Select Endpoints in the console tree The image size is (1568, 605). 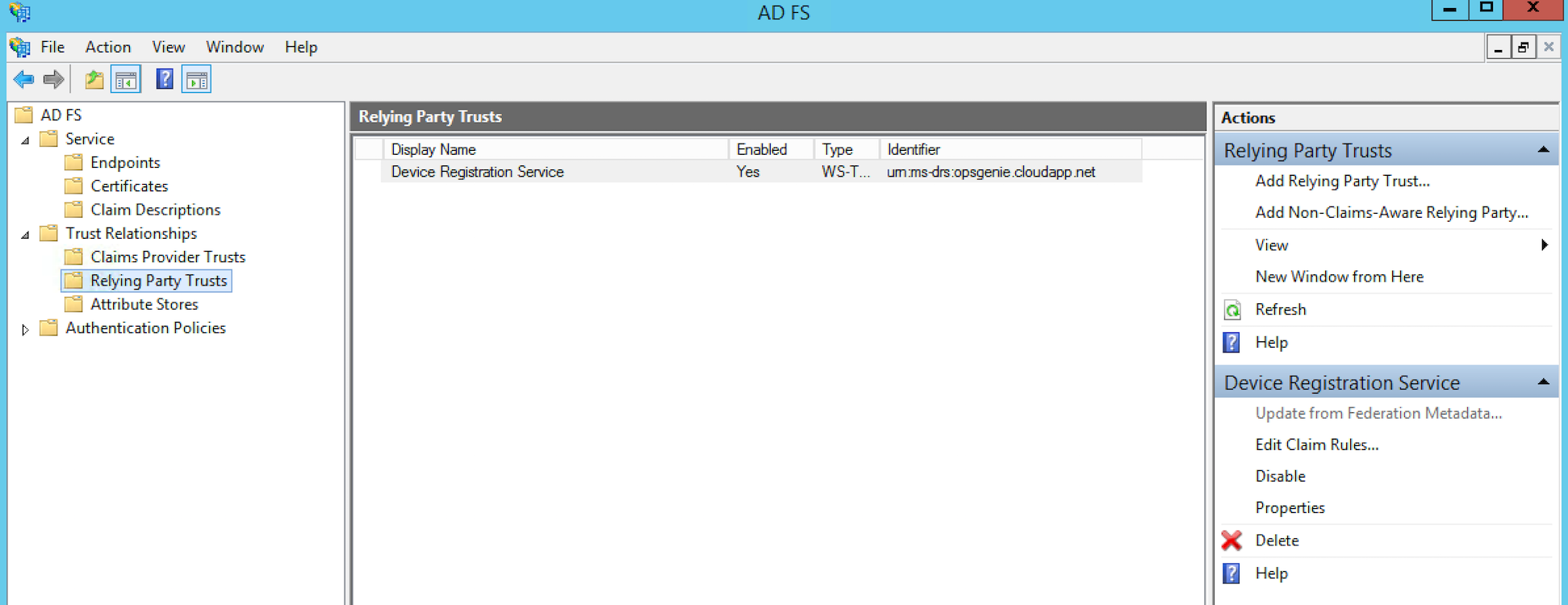pos(125,162)
